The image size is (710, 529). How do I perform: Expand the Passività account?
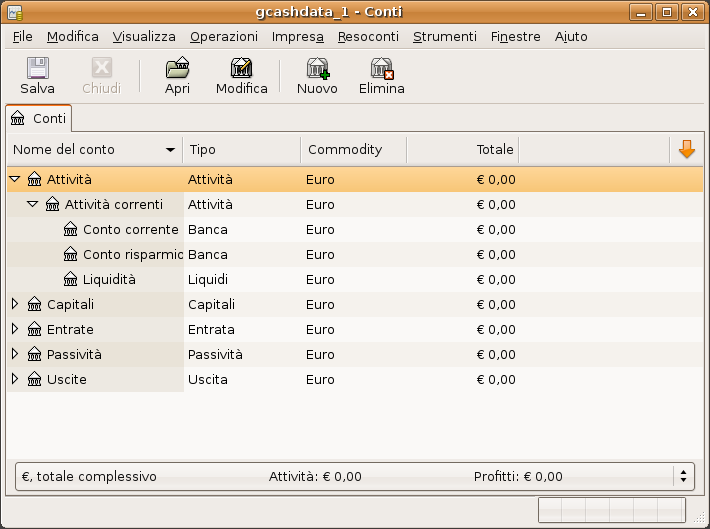pos(14,354)
